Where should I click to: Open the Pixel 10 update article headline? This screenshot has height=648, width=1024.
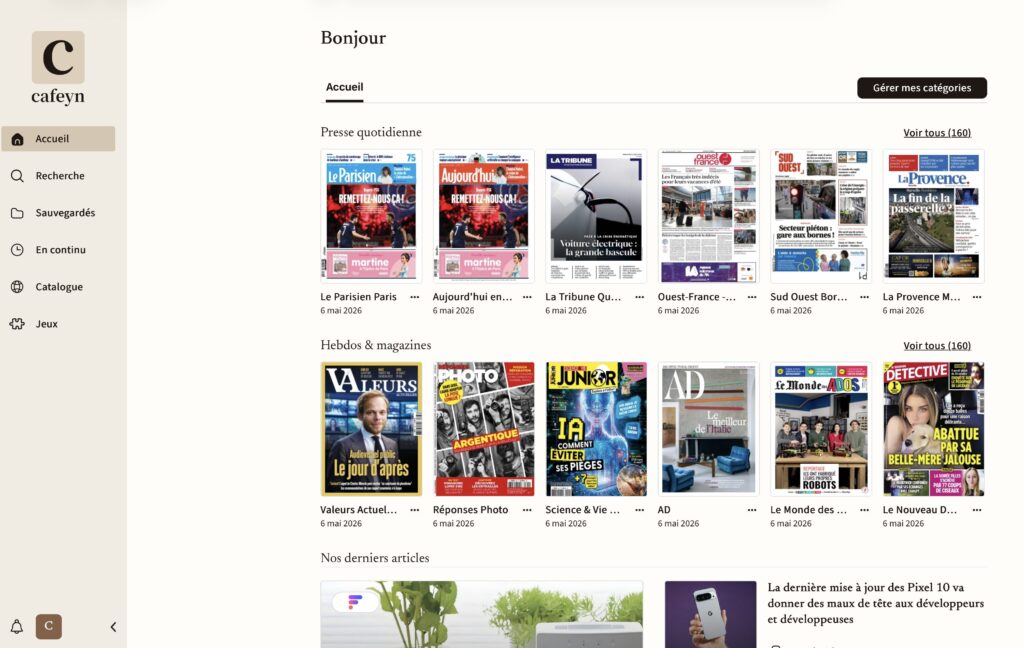click(x=875, y=603)
